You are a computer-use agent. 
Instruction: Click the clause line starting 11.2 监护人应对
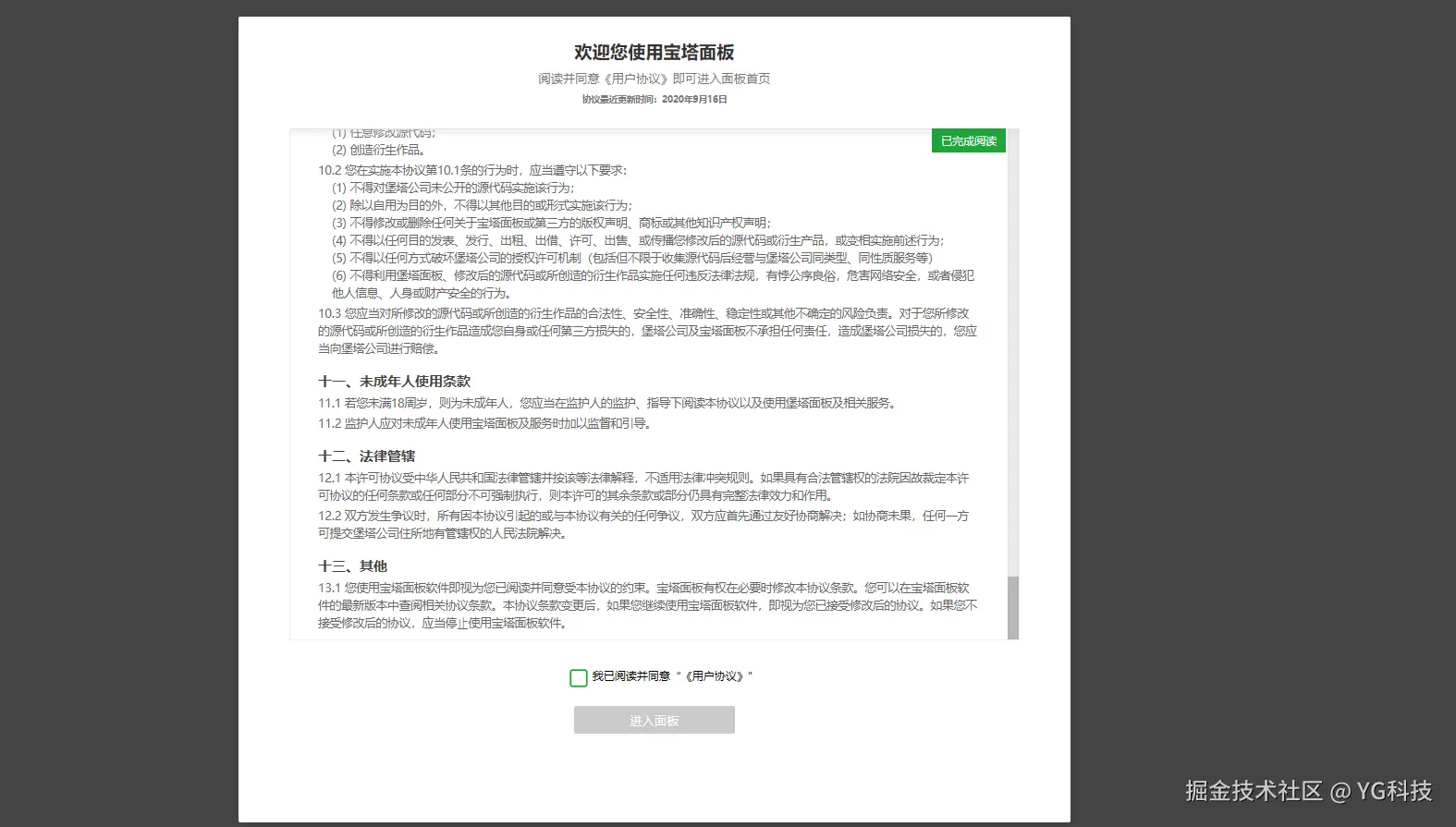pos(486,423)
